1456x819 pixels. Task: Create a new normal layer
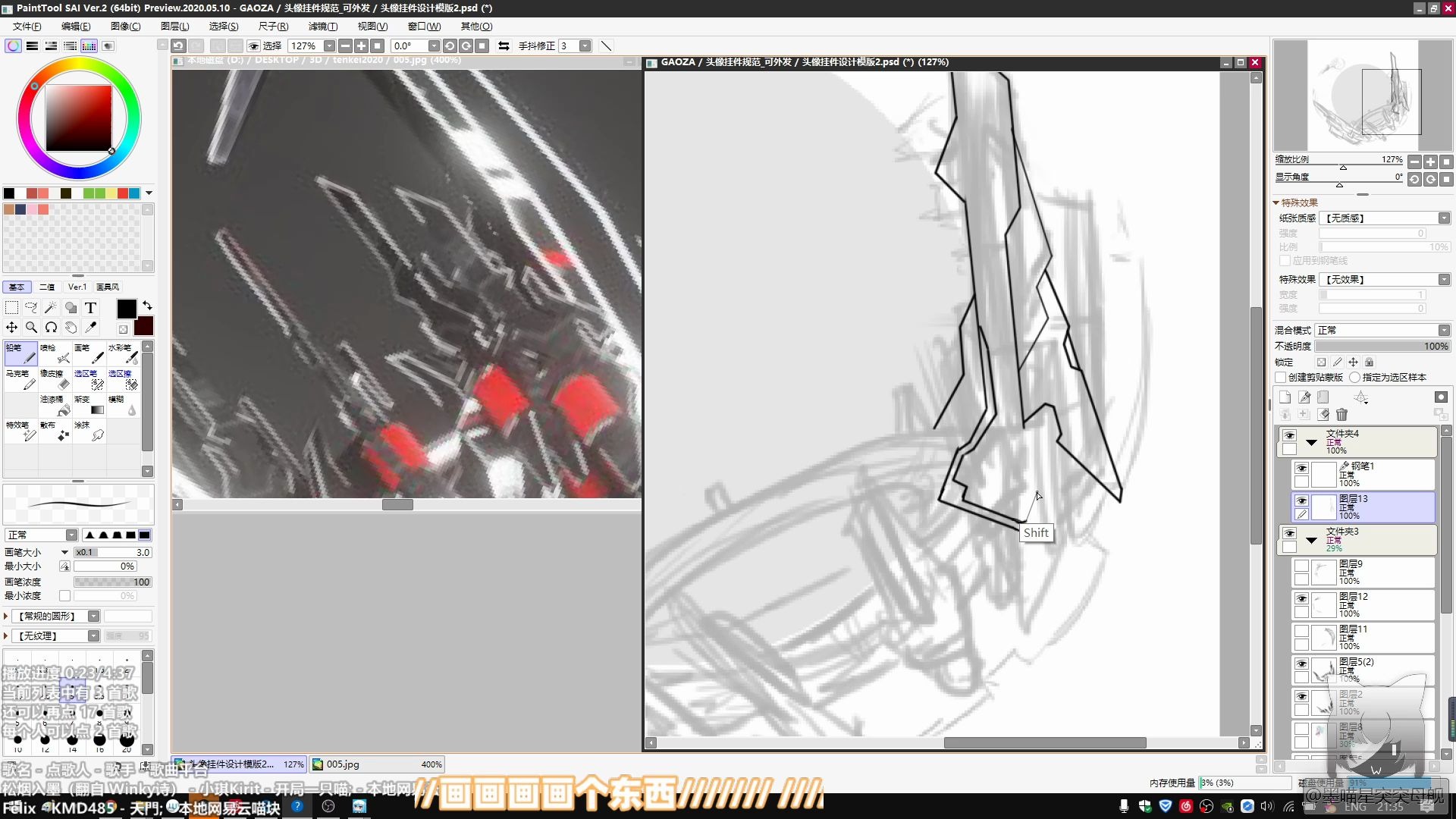click(1285, 397)
